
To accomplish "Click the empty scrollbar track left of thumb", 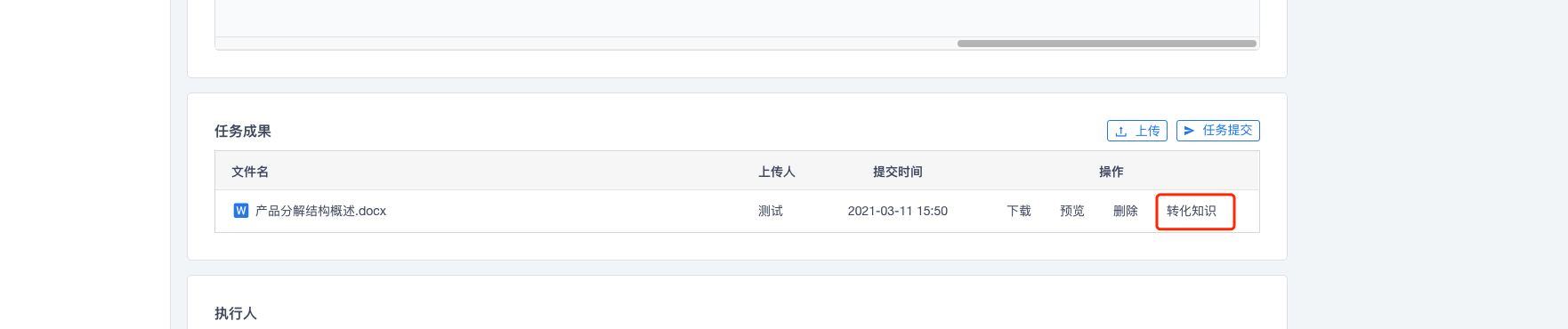I will pyautogui.click(x=586, y=44).
